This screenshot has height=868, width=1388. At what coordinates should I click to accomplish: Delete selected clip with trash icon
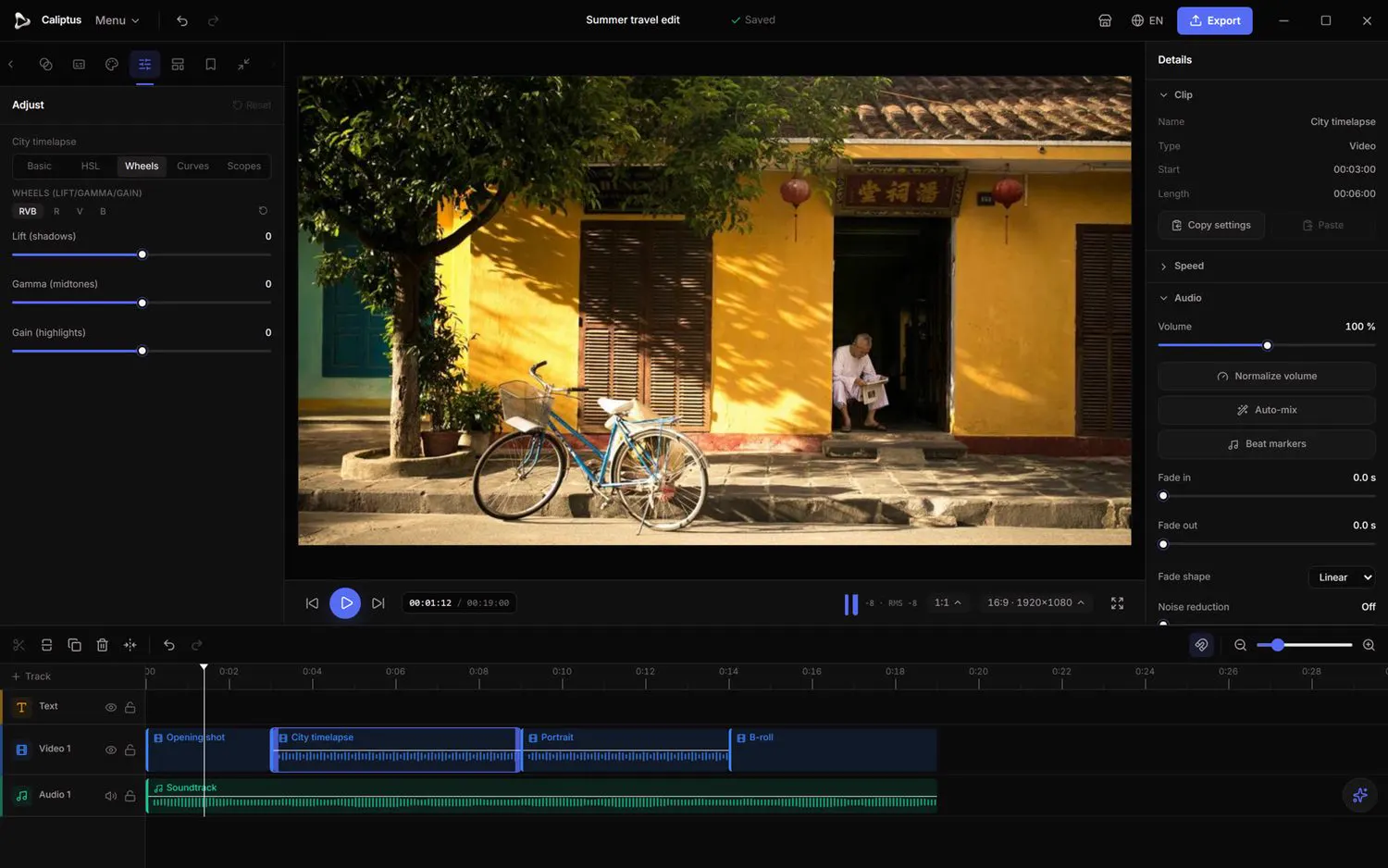(x=103, y=645)
